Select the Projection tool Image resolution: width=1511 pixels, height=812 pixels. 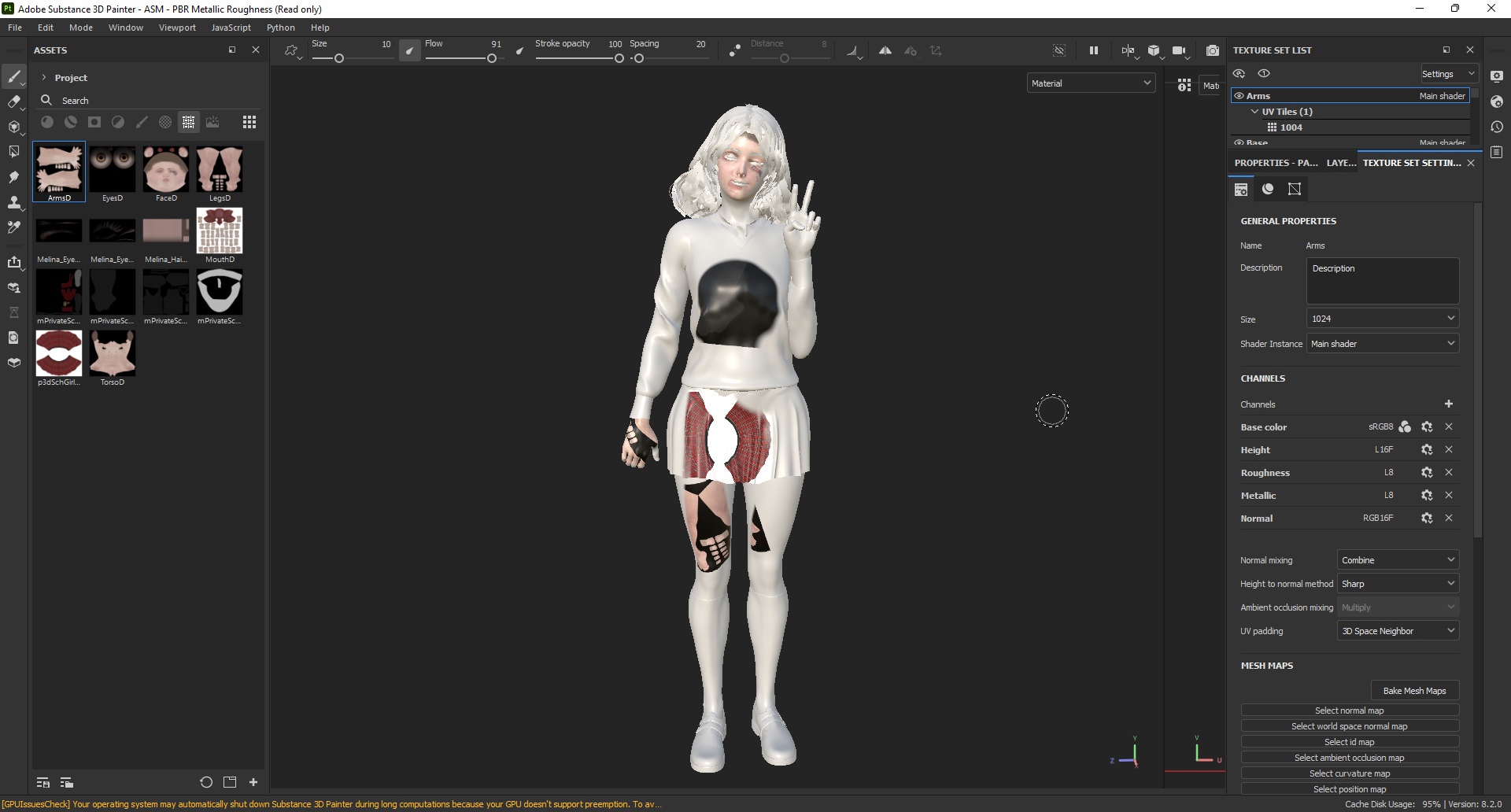[14, 127]
